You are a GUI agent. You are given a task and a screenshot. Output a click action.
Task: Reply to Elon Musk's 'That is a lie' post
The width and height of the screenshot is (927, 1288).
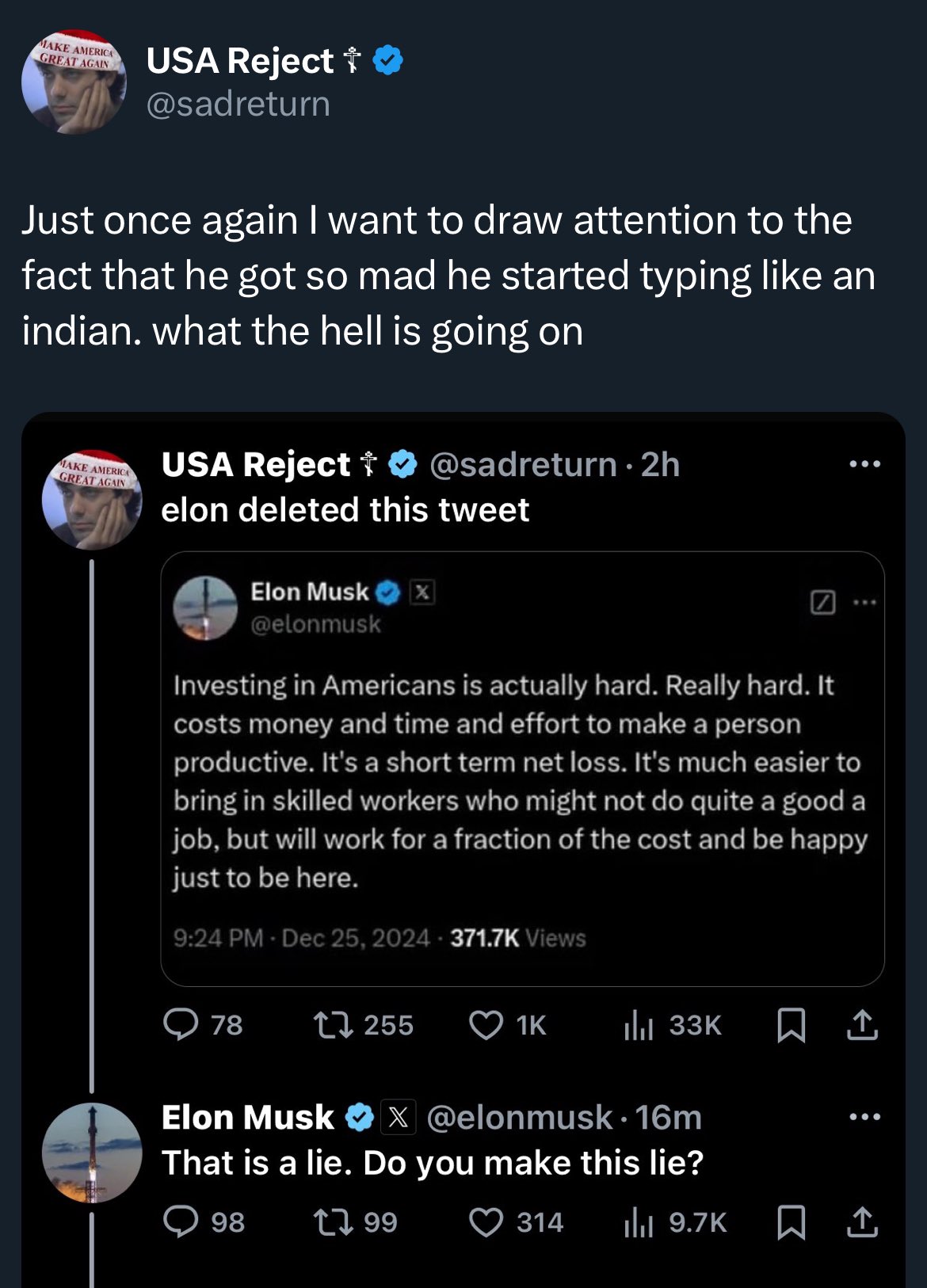181,1222
